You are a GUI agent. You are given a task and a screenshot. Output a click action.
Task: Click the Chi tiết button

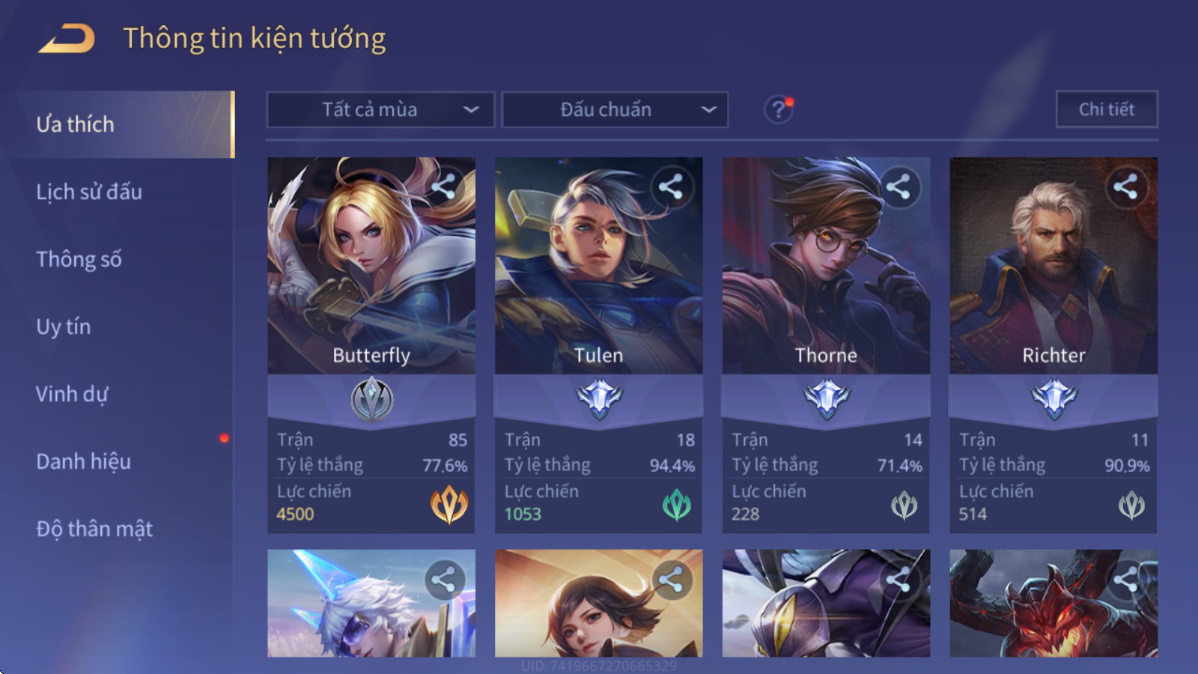point(1106,109)
